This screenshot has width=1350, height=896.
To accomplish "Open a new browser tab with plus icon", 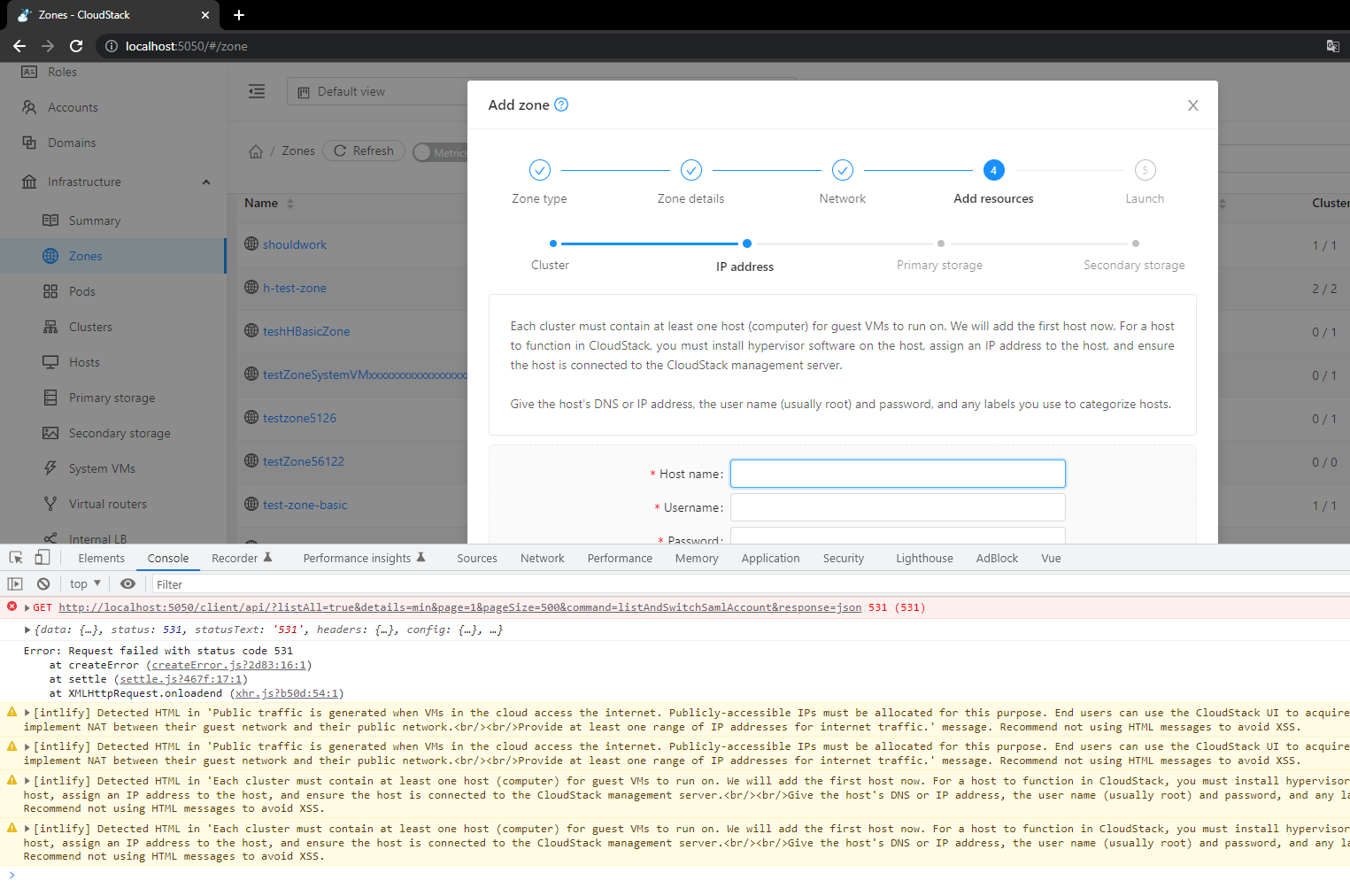I will (x=239, y=15).
